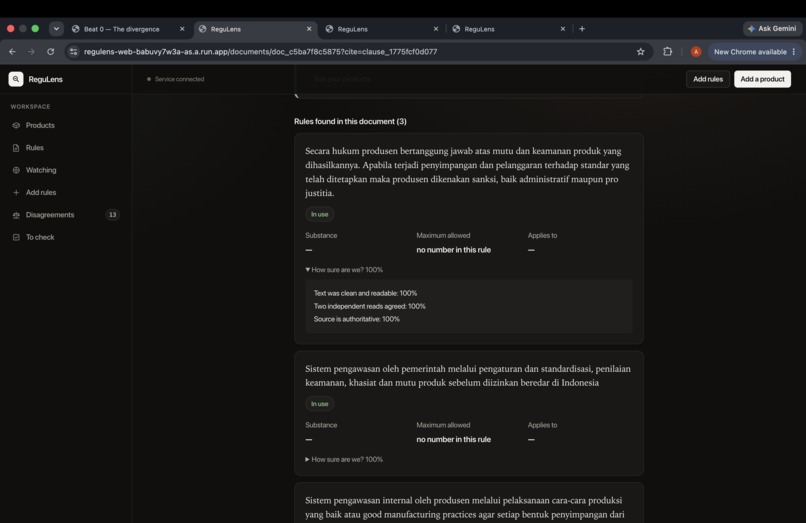806x523 pixels.
Task: Click Source is authoritative: 100%
Action: coord(357,319)
